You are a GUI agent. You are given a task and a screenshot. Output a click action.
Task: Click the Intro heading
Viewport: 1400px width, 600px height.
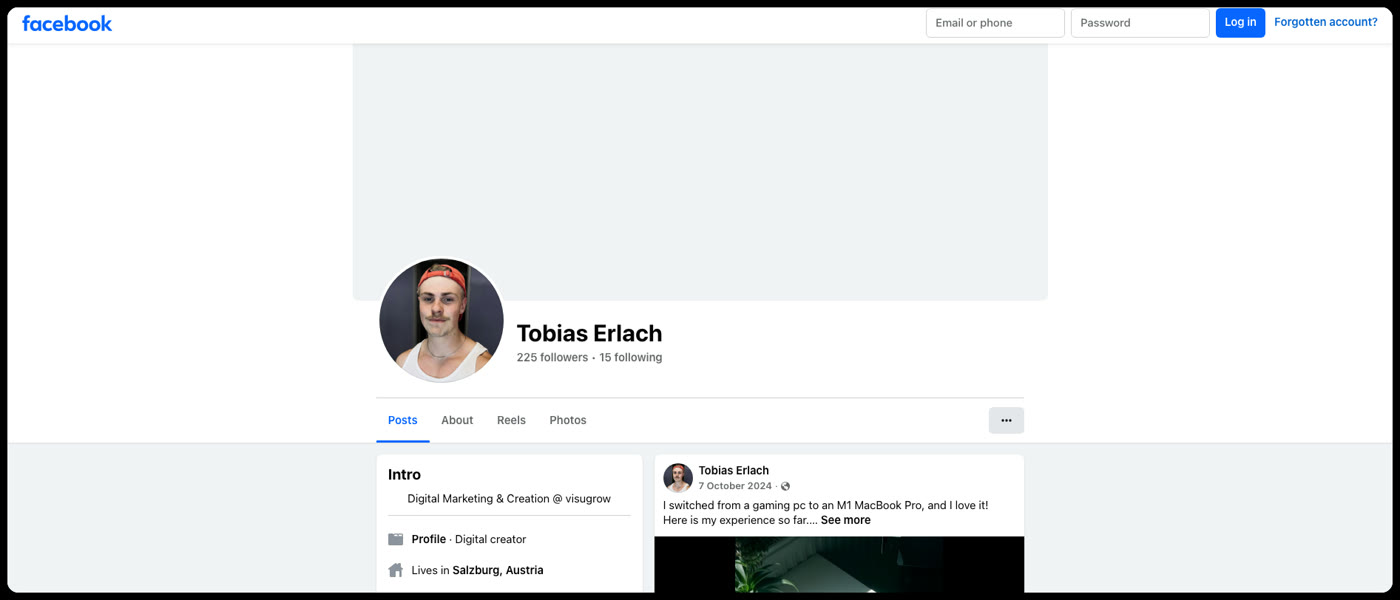(404, 475)
